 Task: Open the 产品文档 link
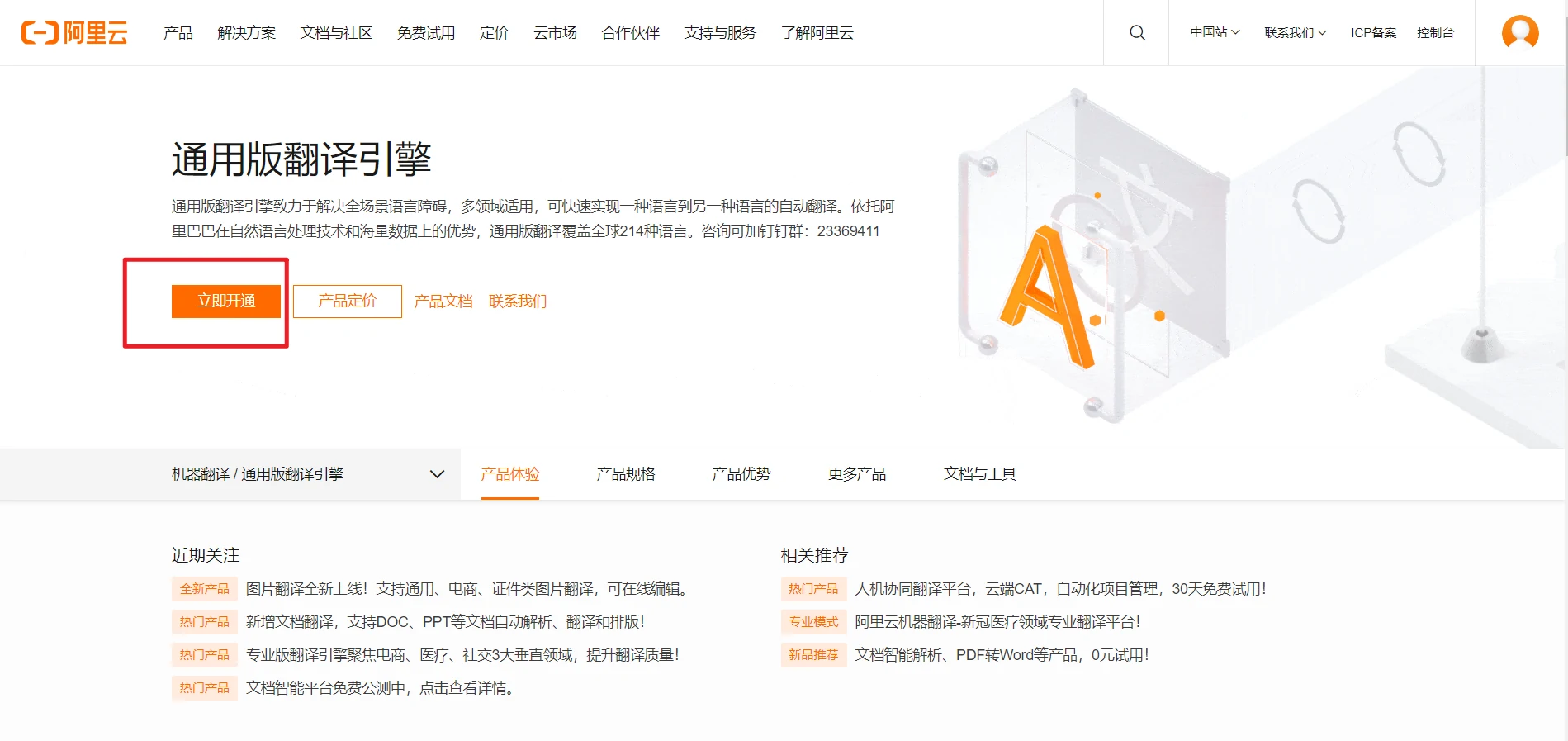pyautogui.click(x=443, y=302)
